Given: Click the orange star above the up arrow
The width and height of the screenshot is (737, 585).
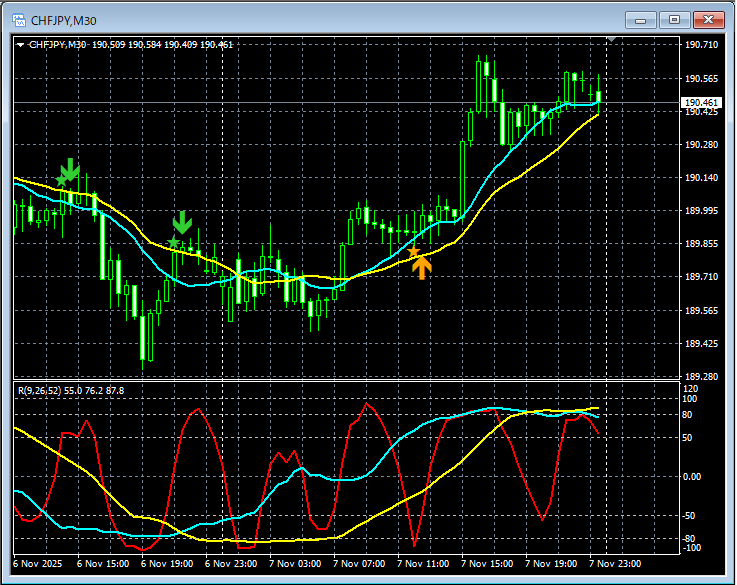Looking at the screenshot, I should 414,252.
